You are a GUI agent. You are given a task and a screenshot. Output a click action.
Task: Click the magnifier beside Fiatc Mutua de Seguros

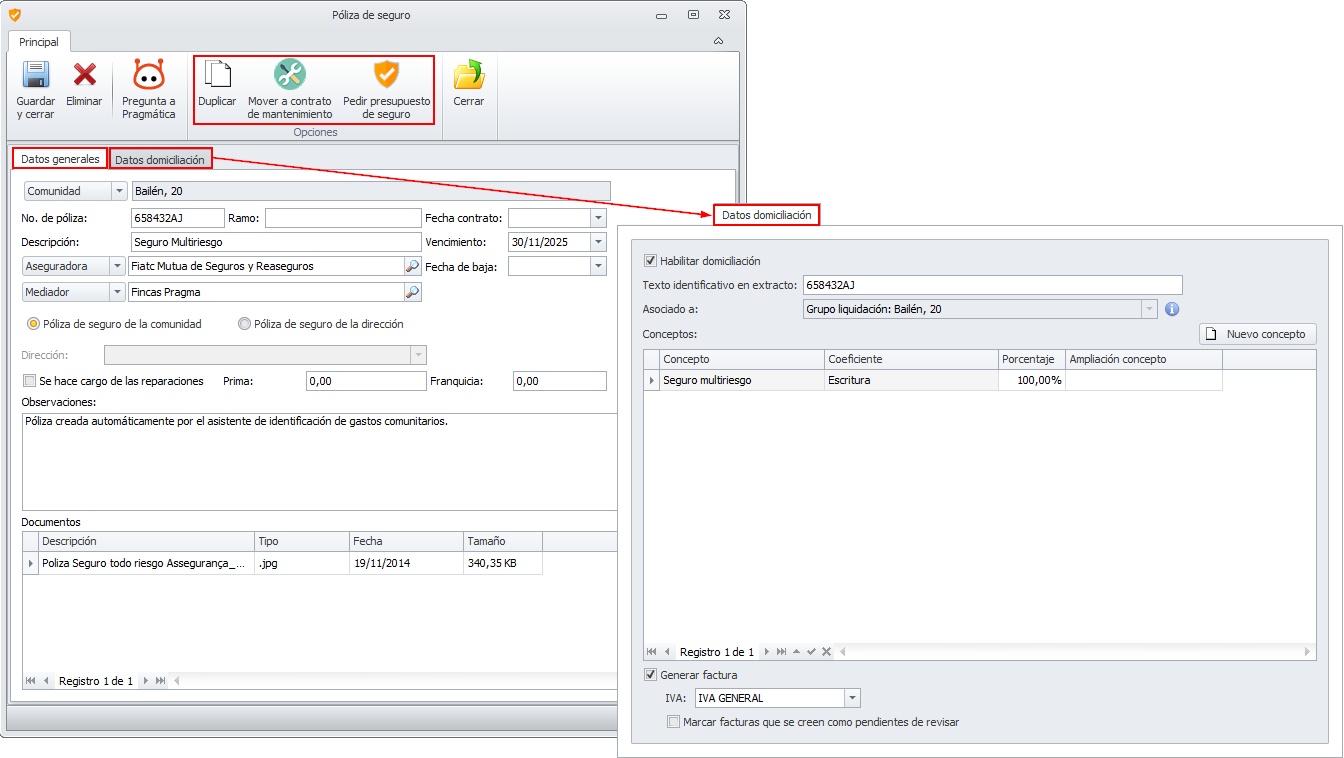pos(412,266)
